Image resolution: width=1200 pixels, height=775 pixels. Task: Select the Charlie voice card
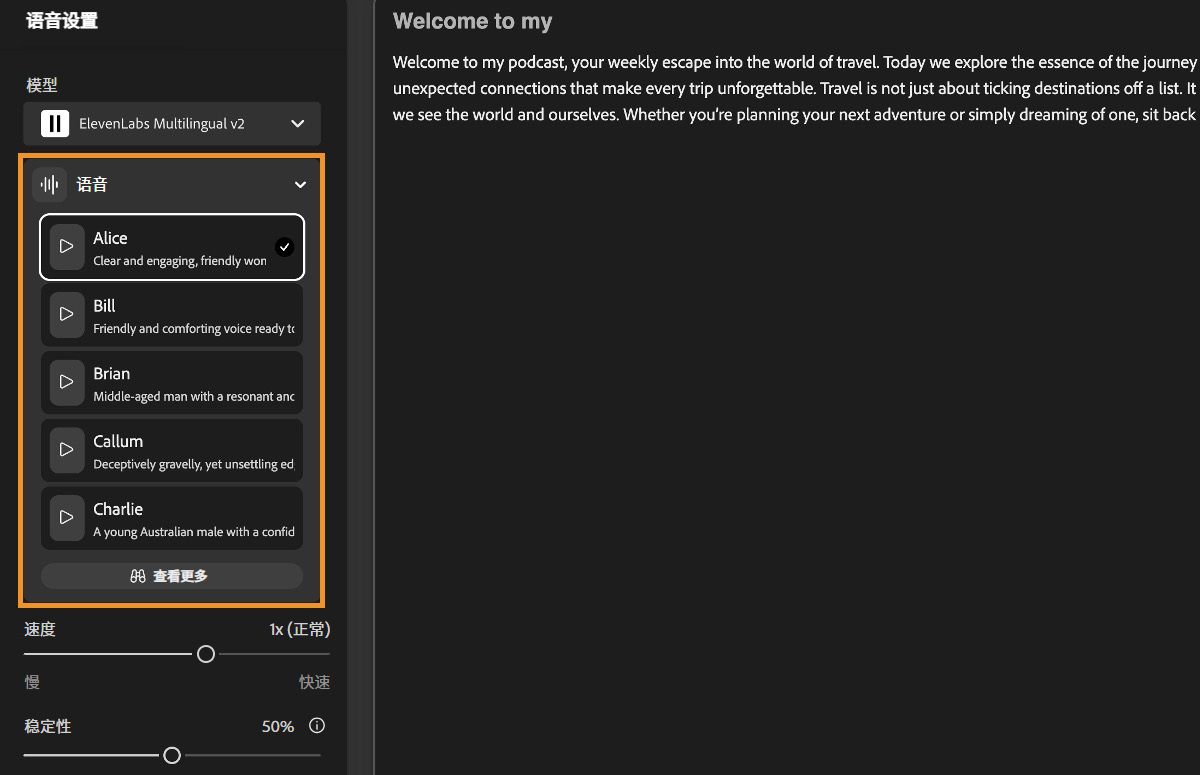(190, 517)
